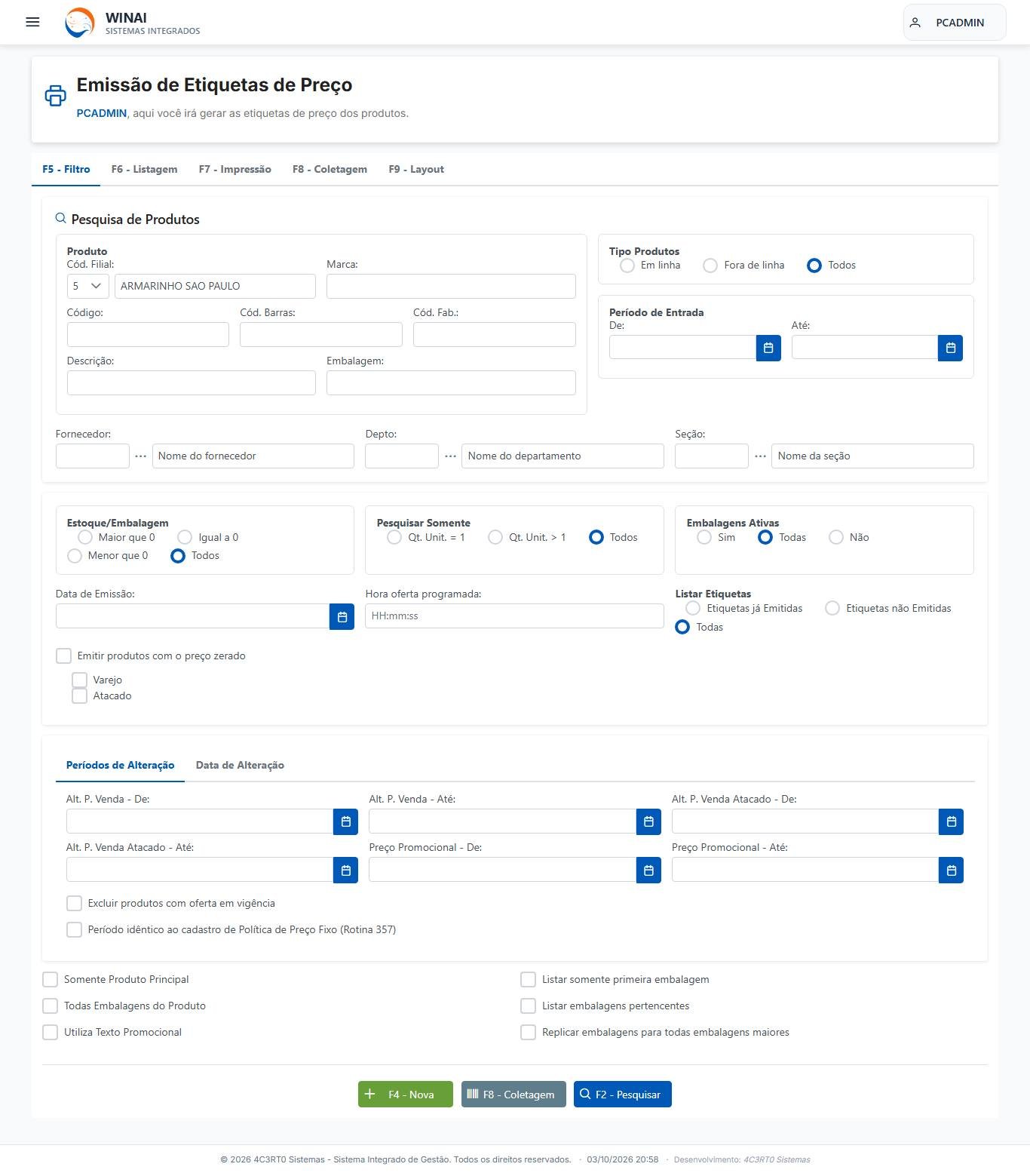
Task: Click the F4 - Nova button
Action: point(406,1095)
